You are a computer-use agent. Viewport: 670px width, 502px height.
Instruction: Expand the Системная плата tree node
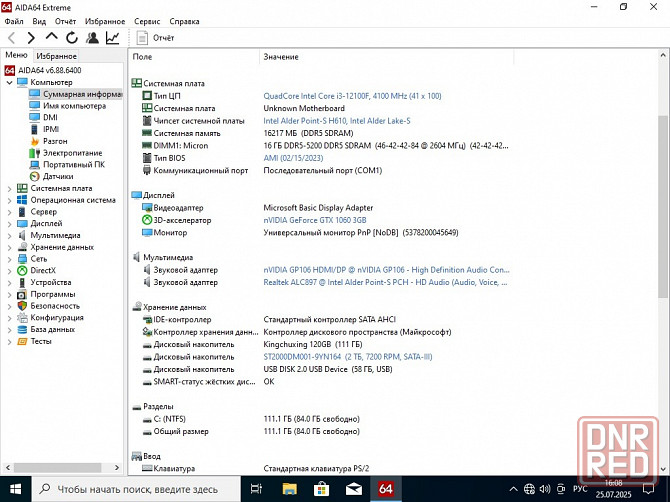pos(9,188)
